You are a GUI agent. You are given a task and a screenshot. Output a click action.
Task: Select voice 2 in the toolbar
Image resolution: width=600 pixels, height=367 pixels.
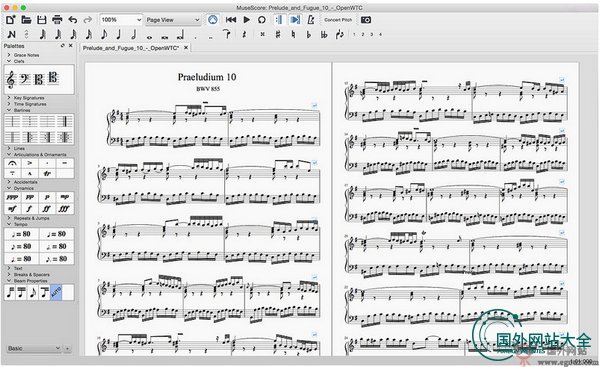[x=363, y=34]
